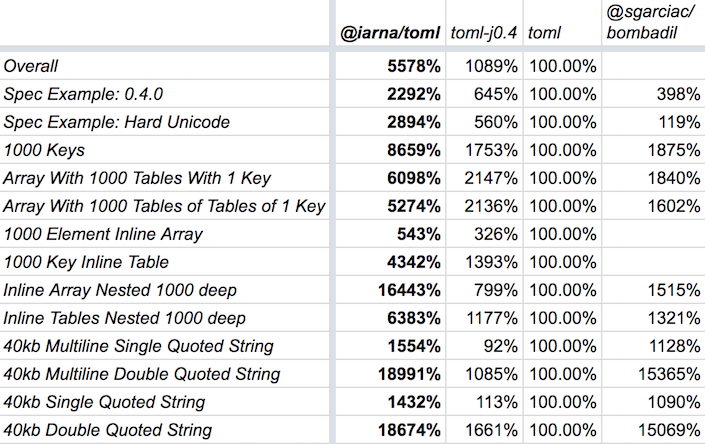Select the toml-j0.4 column header
Screen dimensions: 705x444
click(x=484, y=33)
